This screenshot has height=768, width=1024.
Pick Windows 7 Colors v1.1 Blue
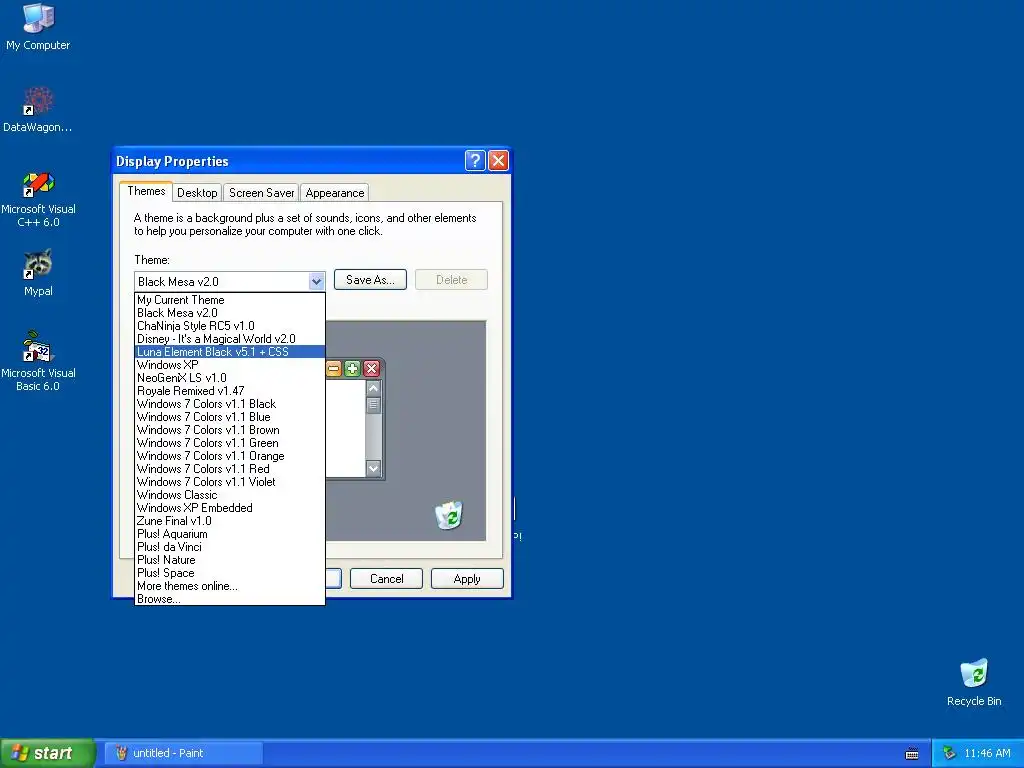click(x=230, y=417)
